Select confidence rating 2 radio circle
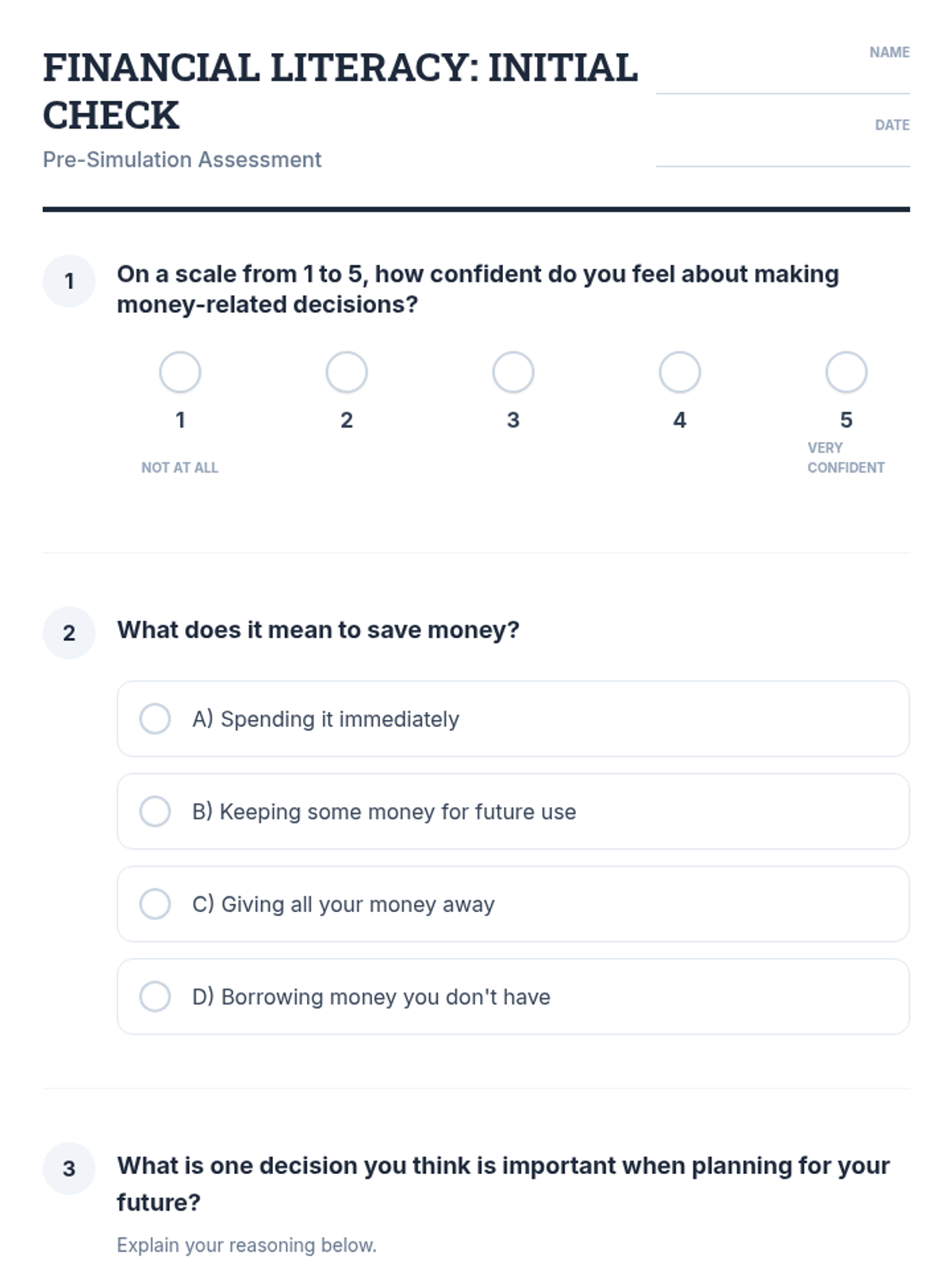This screenshot has height=1270, width=952. [347, 372]
